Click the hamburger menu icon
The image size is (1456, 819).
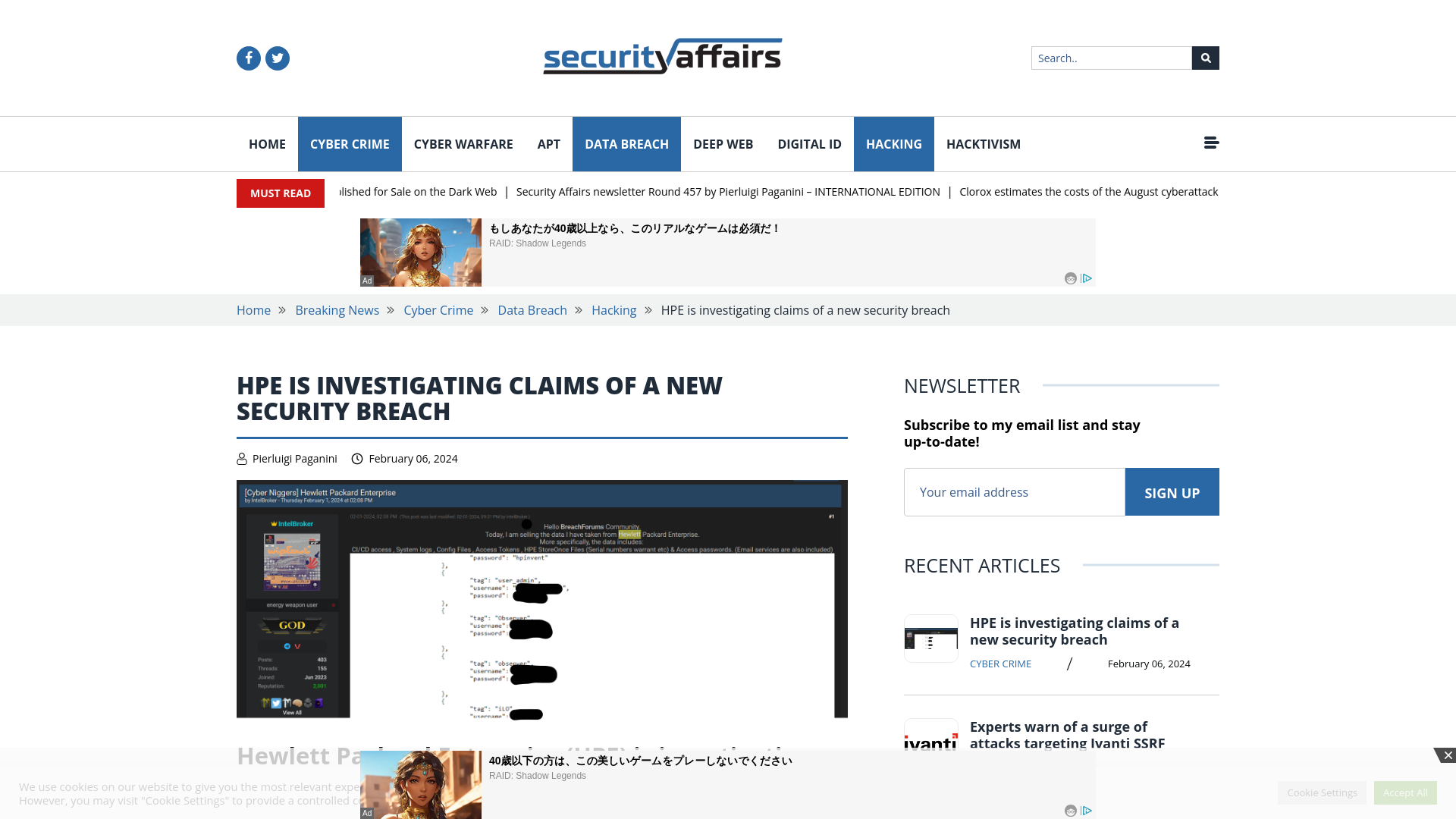1211,143
